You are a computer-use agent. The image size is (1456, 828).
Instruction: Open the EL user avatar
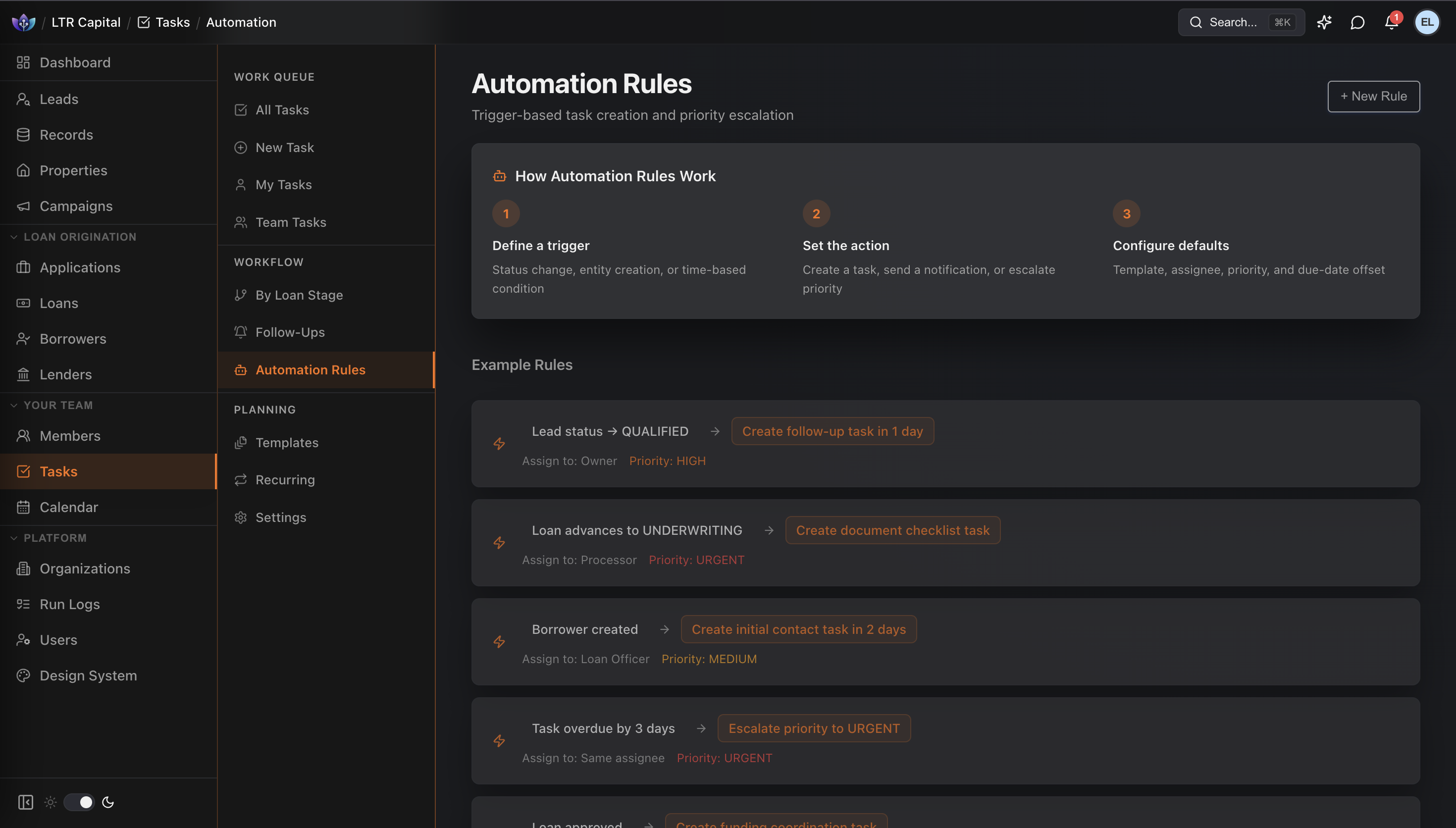(1428, 22)
